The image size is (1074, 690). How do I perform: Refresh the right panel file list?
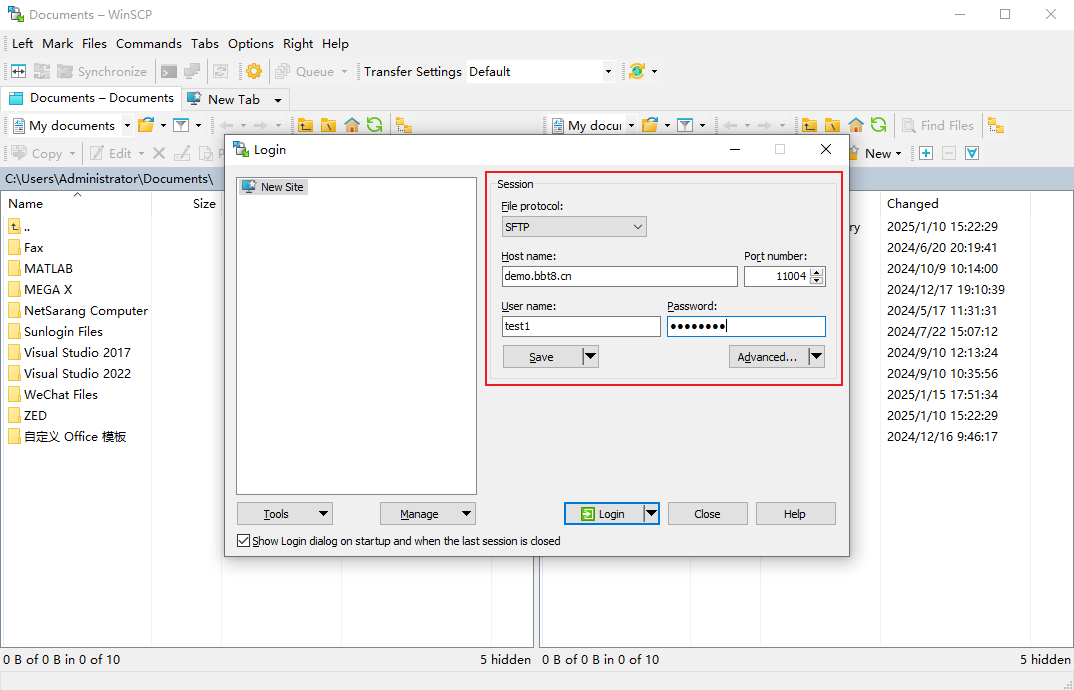[879, 125]
